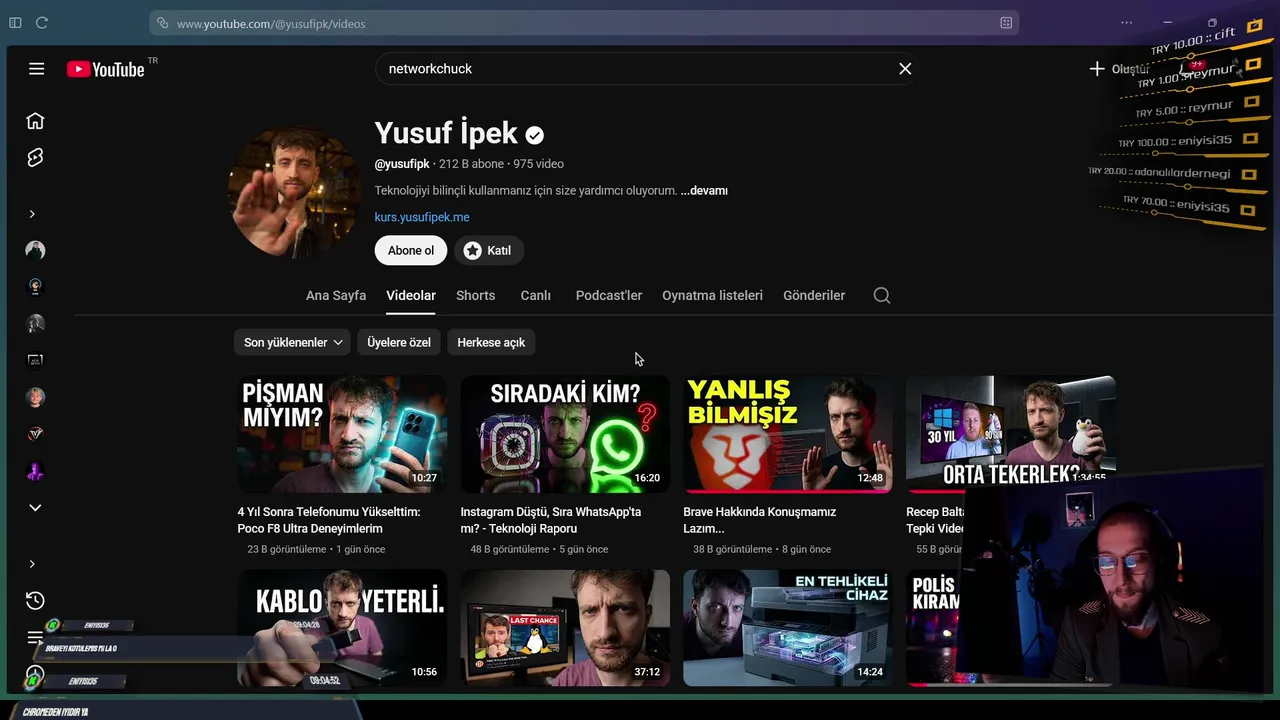The height and width of the screenshot is (720, 1280).
Task: Open the third subscription channel avatar
Action: 35,324
